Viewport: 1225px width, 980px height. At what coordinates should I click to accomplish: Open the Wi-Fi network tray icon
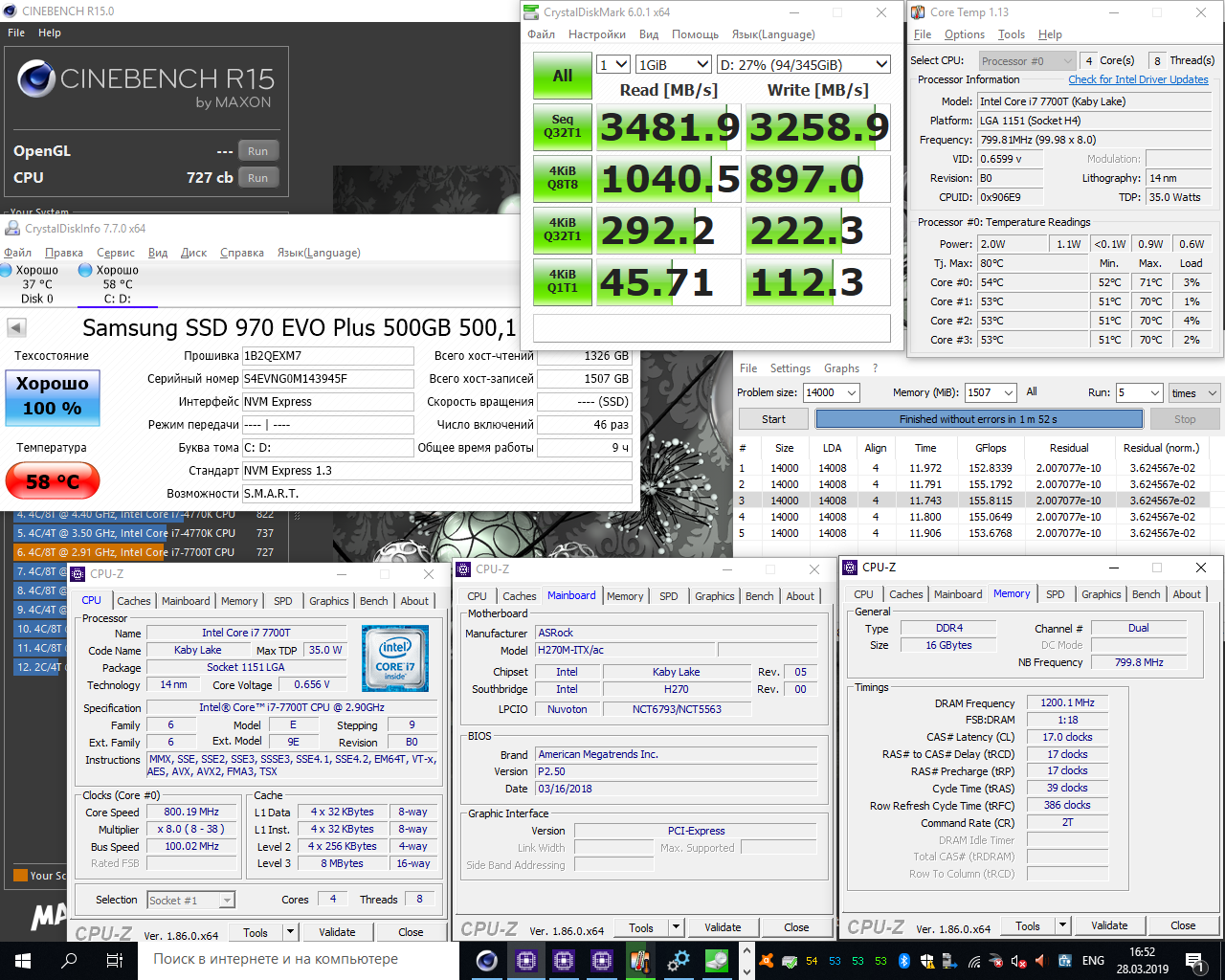973,961
